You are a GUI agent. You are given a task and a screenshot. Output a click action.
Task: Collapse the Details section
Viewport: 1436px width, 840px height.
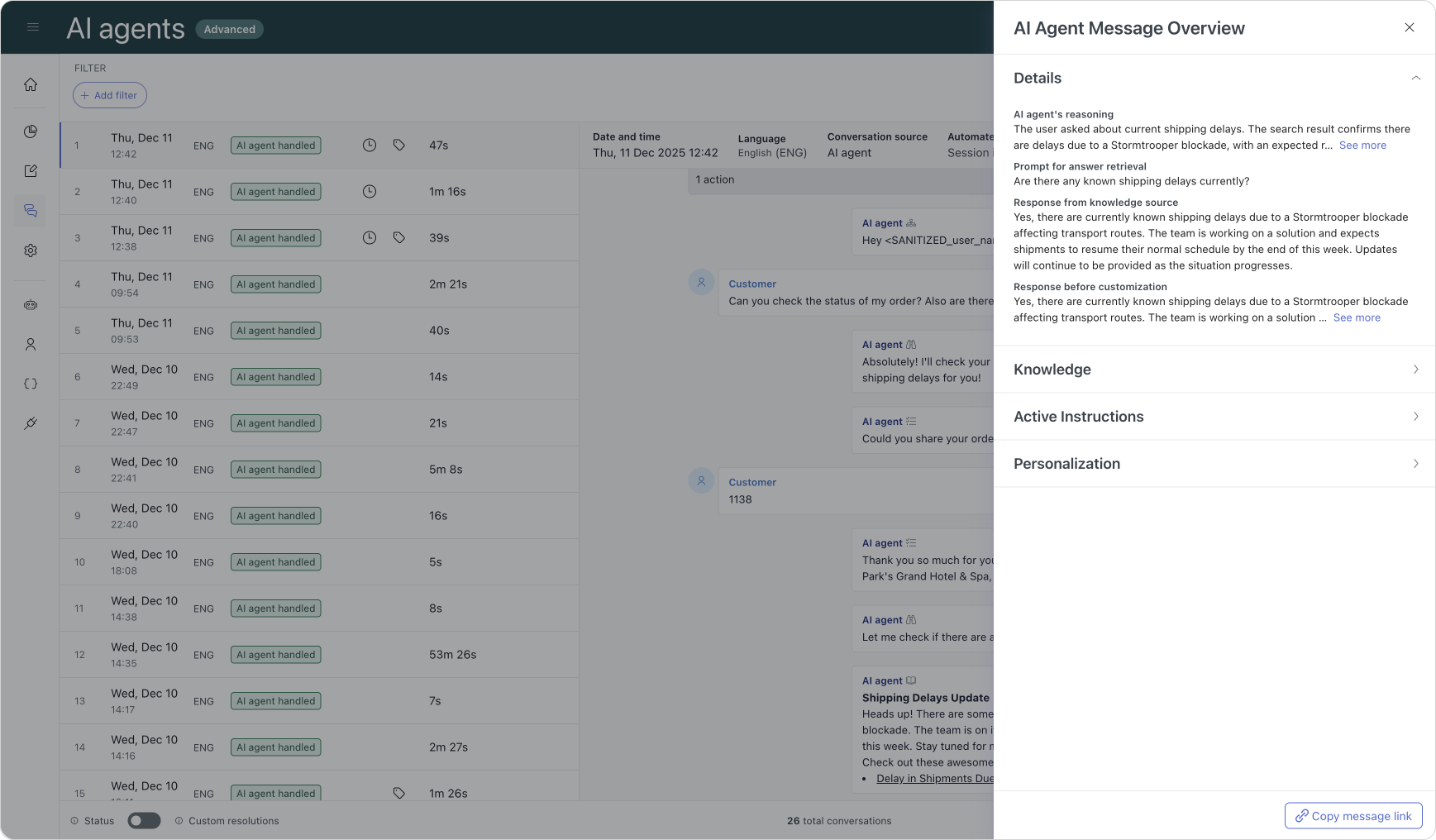1415,78
